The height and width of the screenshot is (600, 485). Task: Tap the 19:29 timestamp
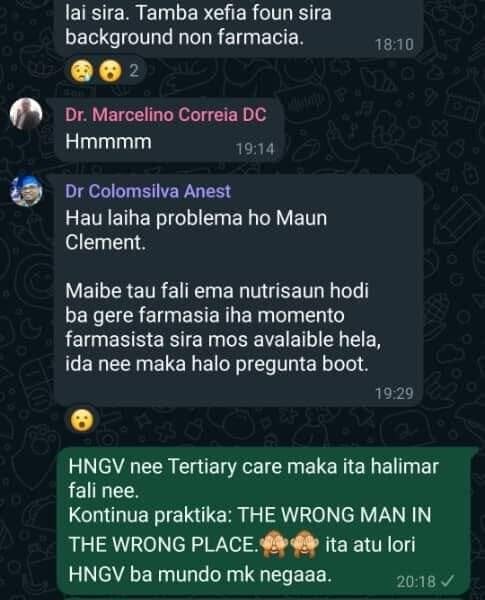tap(394, 393)
